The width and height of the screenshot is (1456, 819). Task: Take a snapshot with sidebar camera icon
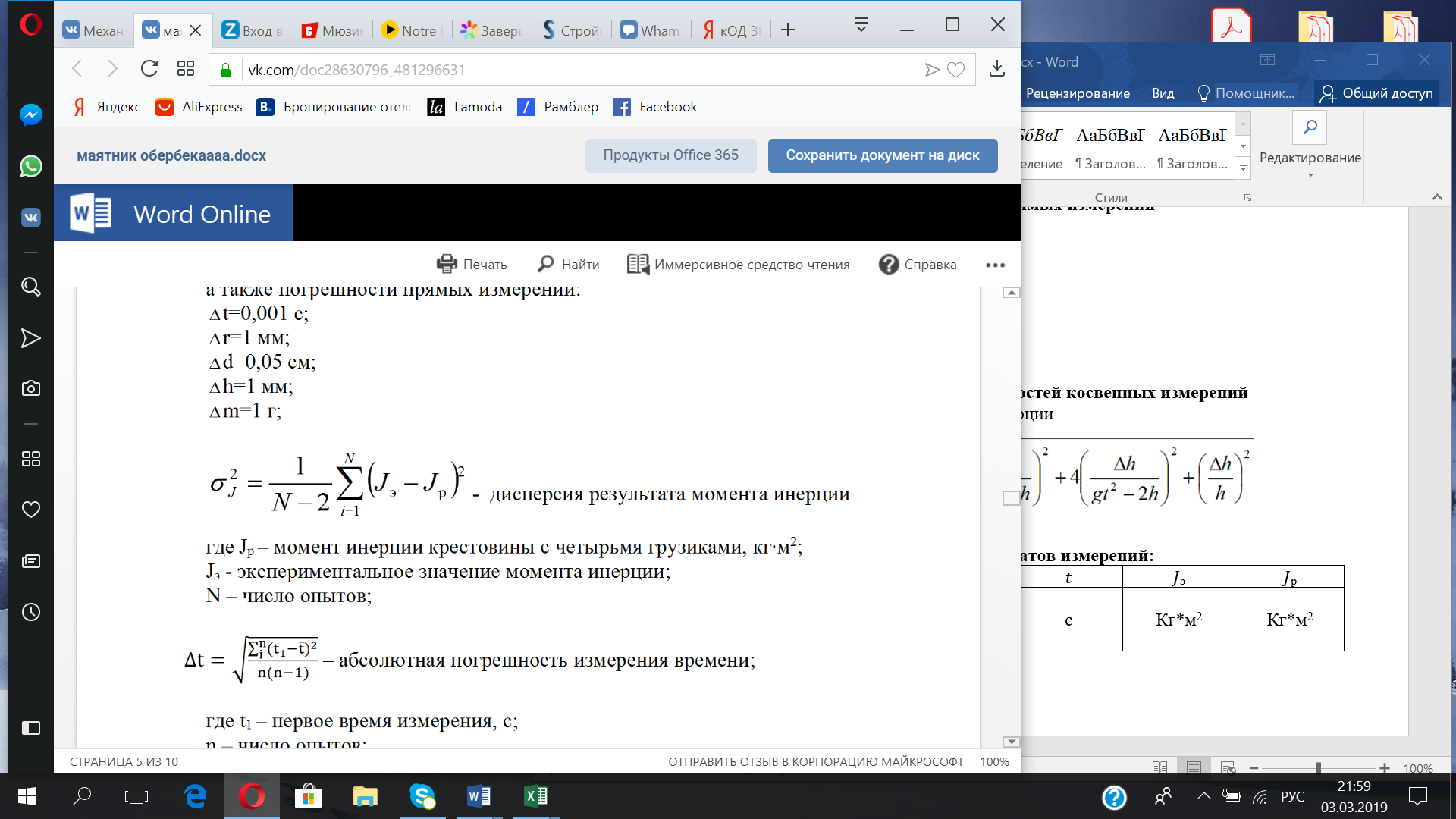pos(30,388)
